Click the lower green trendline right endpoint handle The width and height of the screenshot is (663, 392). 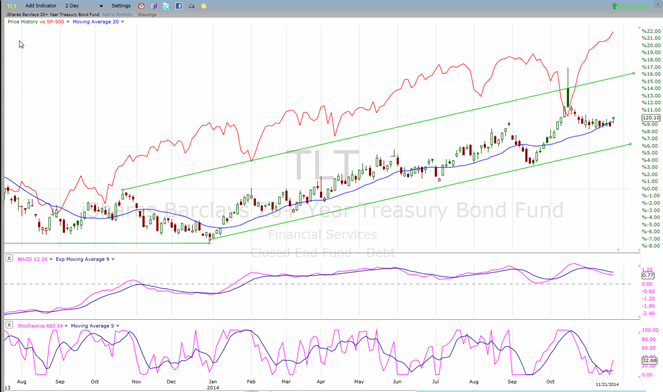(630, 144)
